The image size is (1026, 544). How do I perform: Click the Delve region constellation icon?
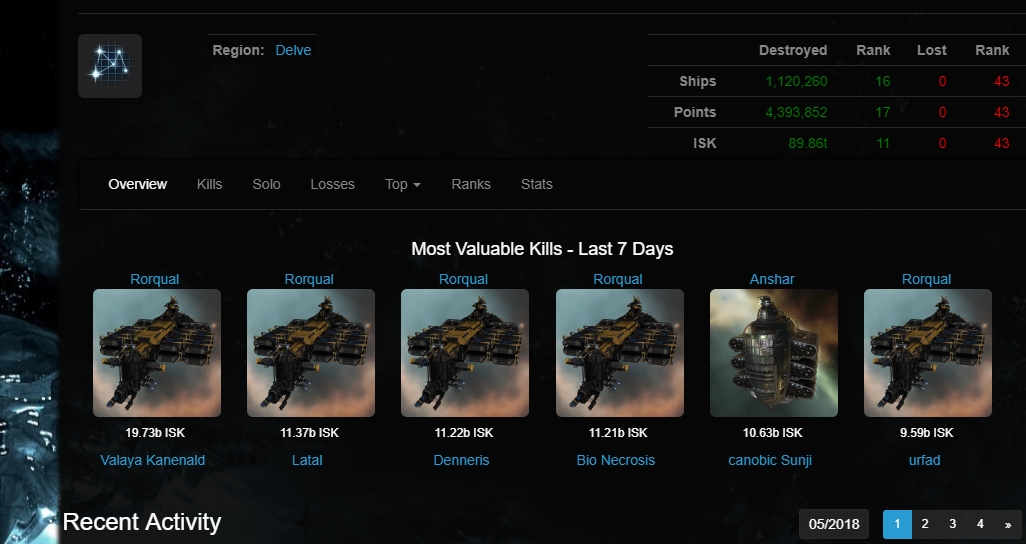pos(110,66)
